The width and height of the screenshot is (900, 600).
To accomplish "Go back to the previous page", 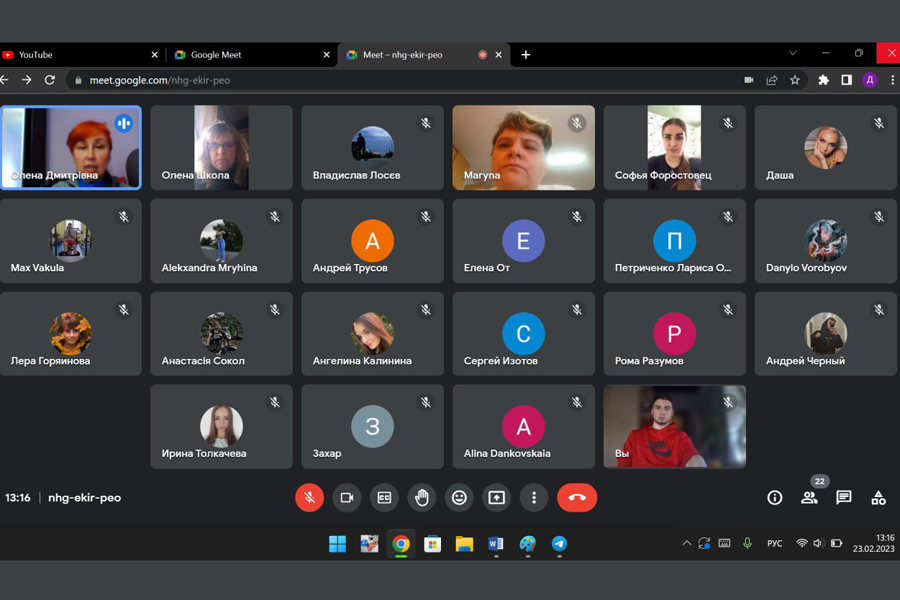I will 5,80.
